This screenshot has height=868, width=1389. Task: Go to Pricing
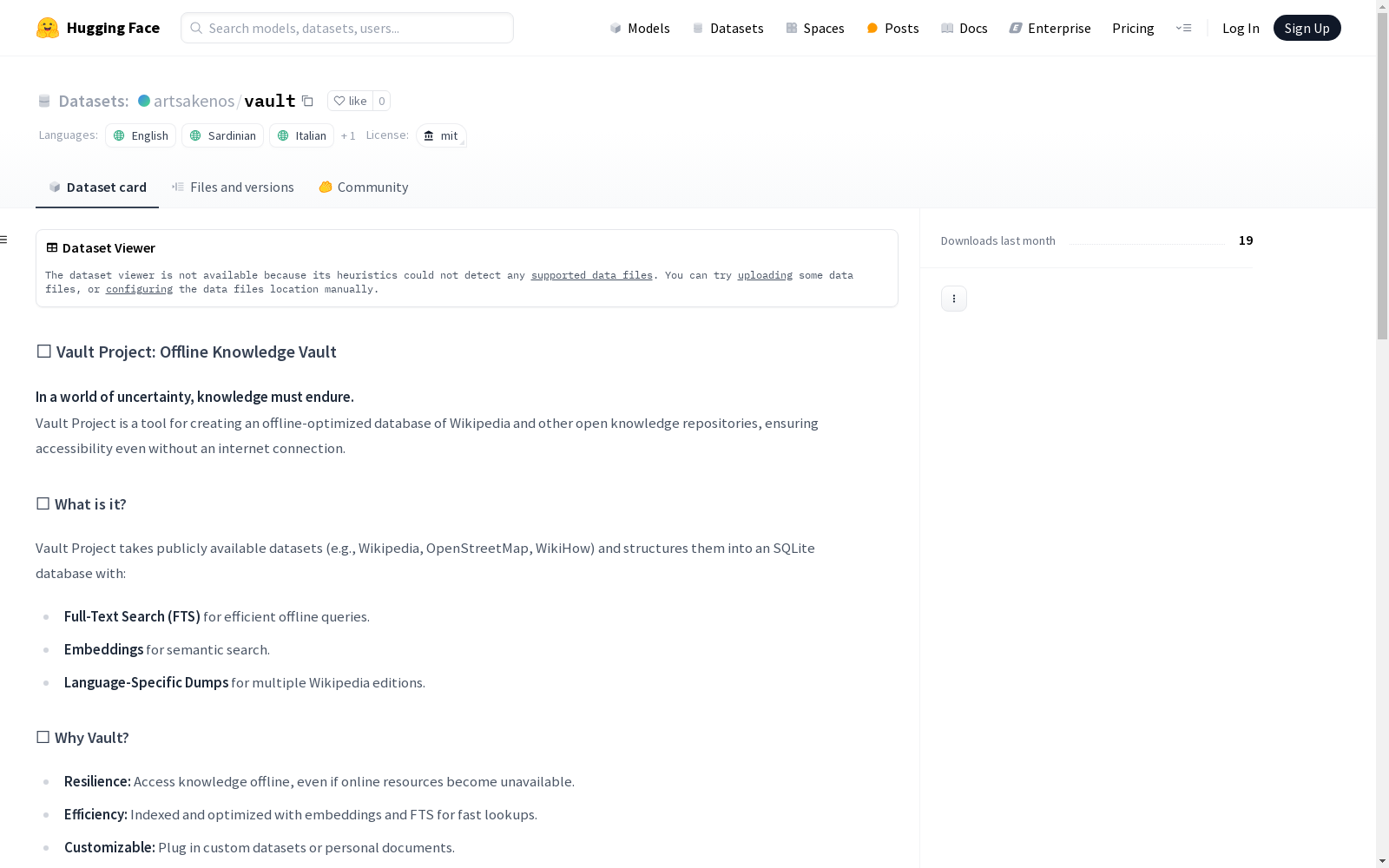tap(1133, 28)
